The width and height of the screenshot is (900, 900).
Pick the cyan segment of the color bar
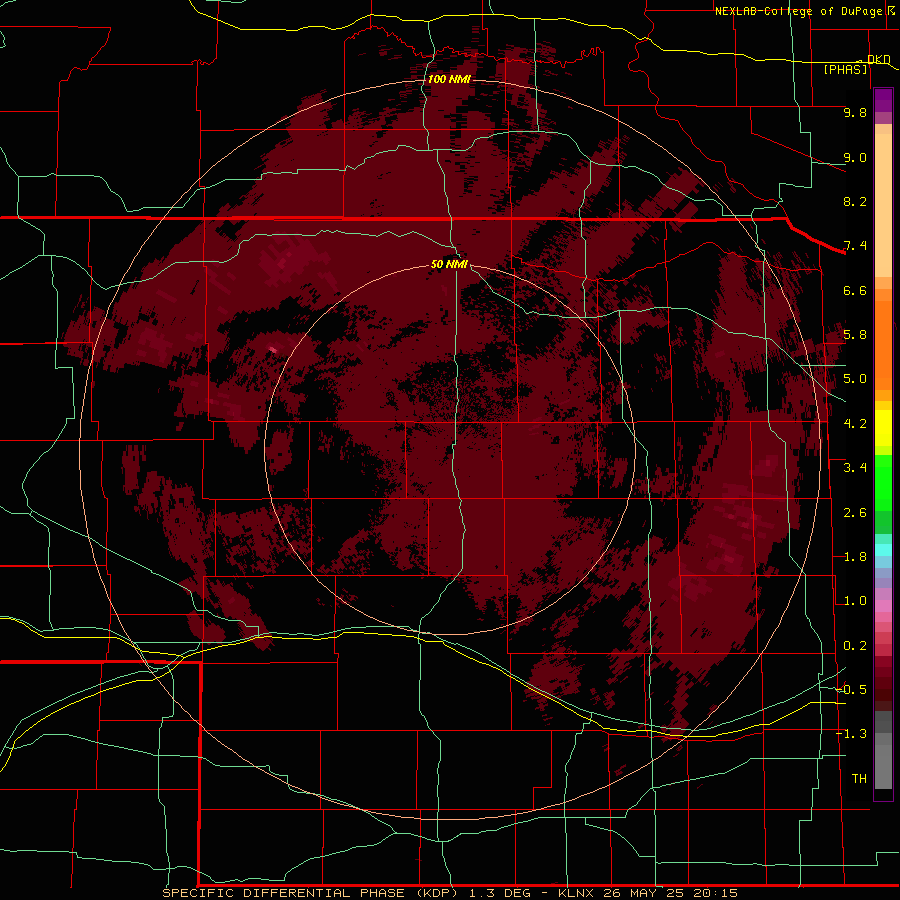tap(883, 550)
